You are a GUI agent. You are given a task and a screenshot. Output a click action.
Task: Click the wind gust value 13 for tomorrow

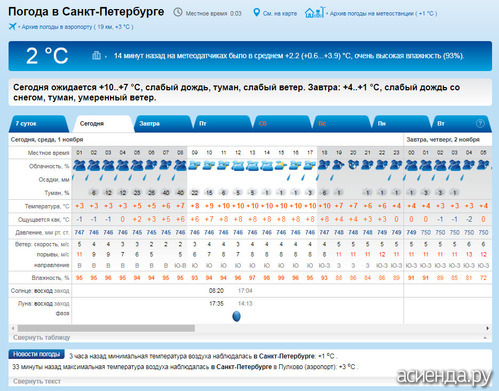click(x=469, y=255)
